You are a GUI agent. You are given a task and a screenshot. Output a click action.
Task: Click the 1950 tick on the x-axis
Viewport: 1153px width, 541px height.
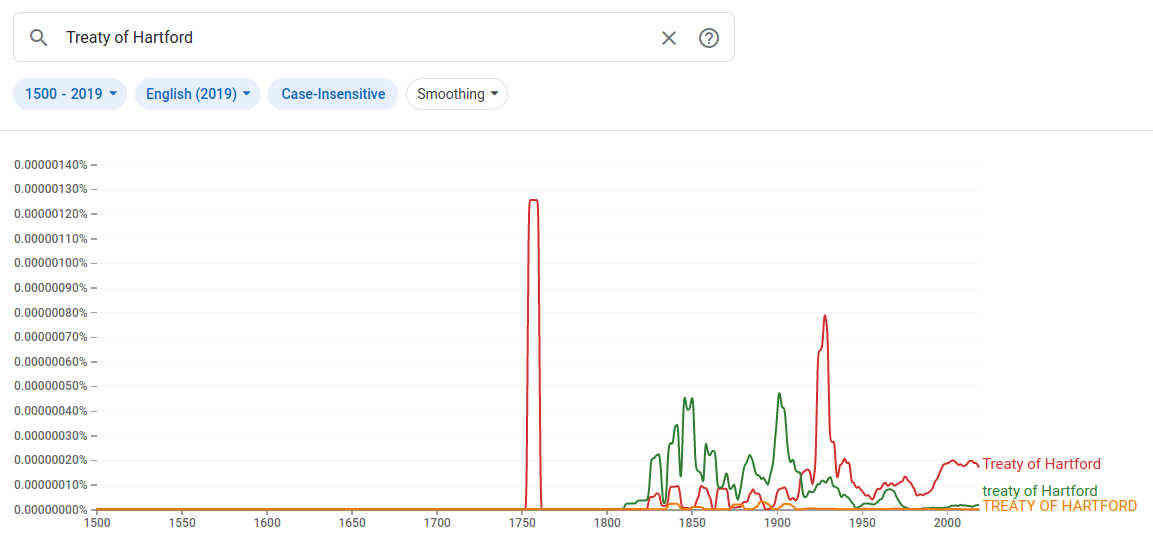862,522
